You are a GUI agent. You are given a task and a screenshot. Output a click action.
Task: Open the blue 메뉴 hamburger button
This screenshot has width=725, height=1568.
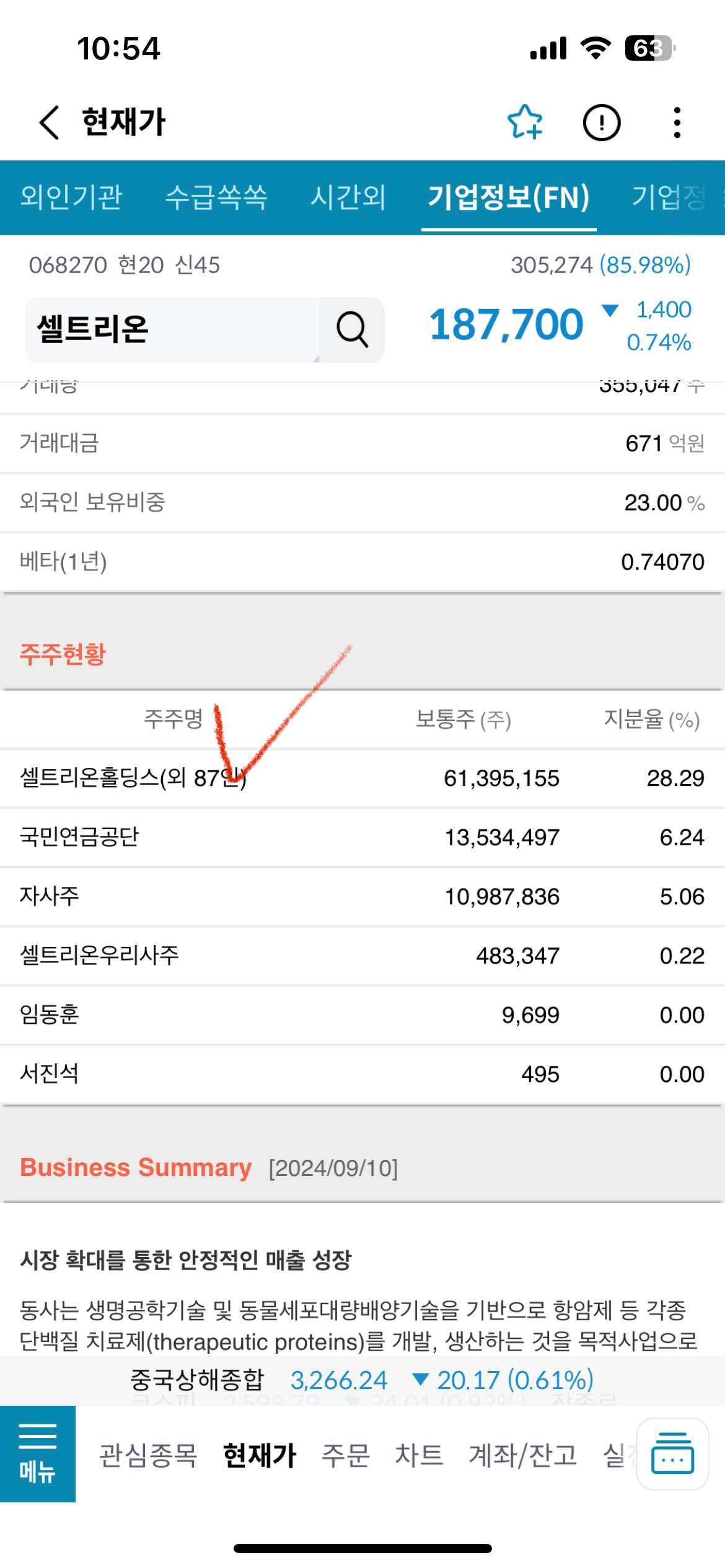coord(38,1453)
